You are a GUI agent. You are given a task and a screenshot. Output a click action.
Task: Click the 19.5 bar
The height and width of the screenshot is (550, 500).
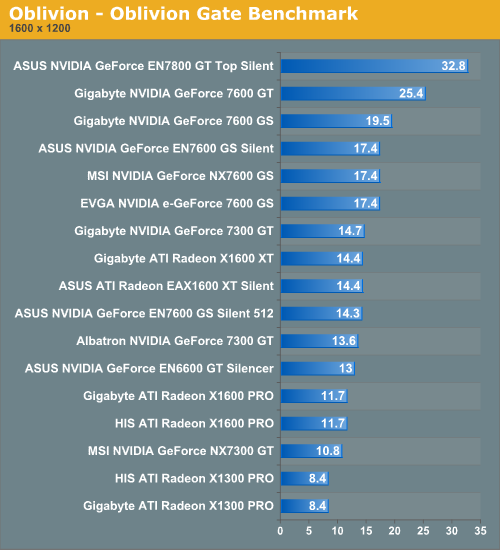tap(336, 121)
